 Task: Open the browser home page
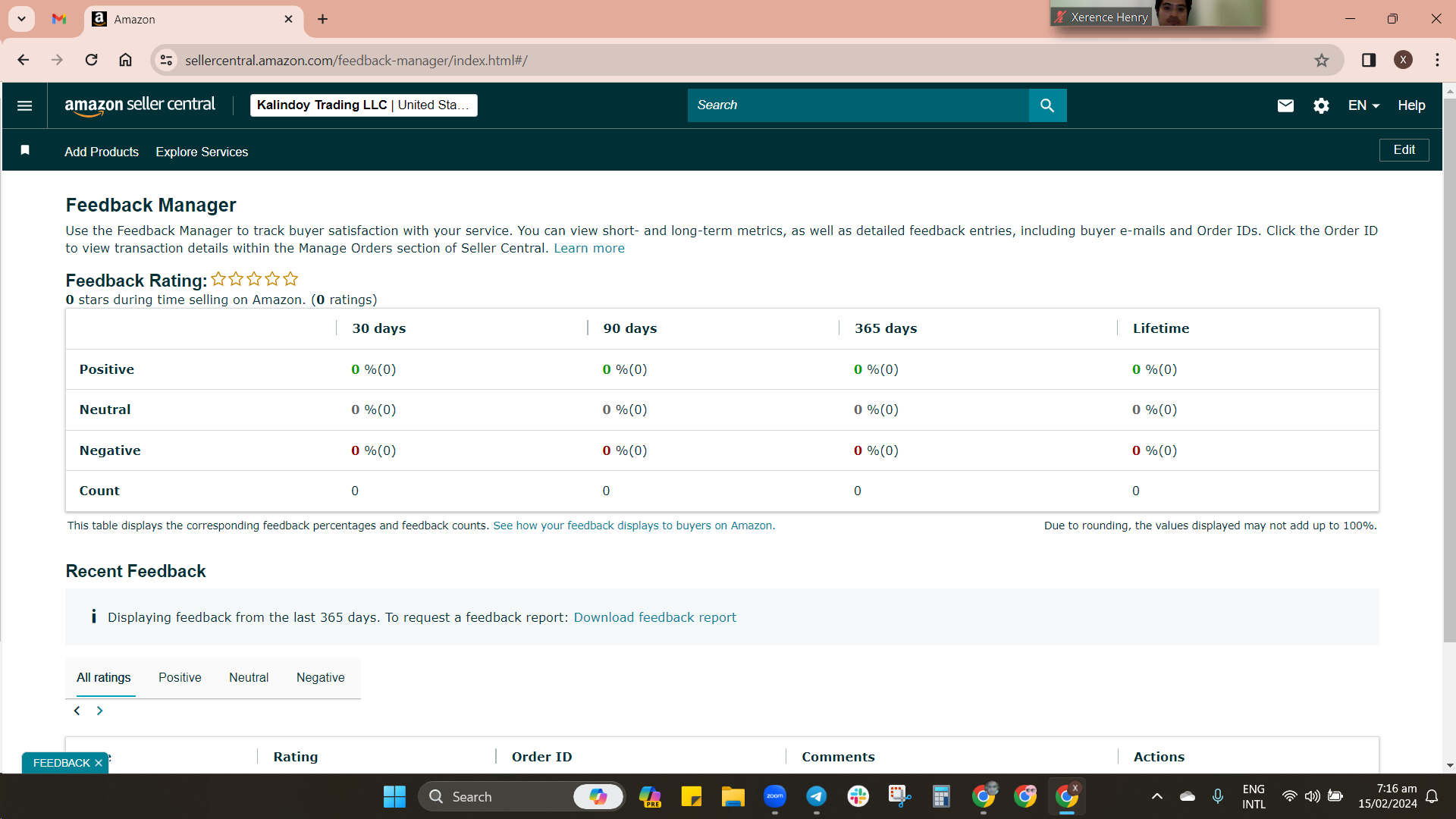click(x=126, y=60)
